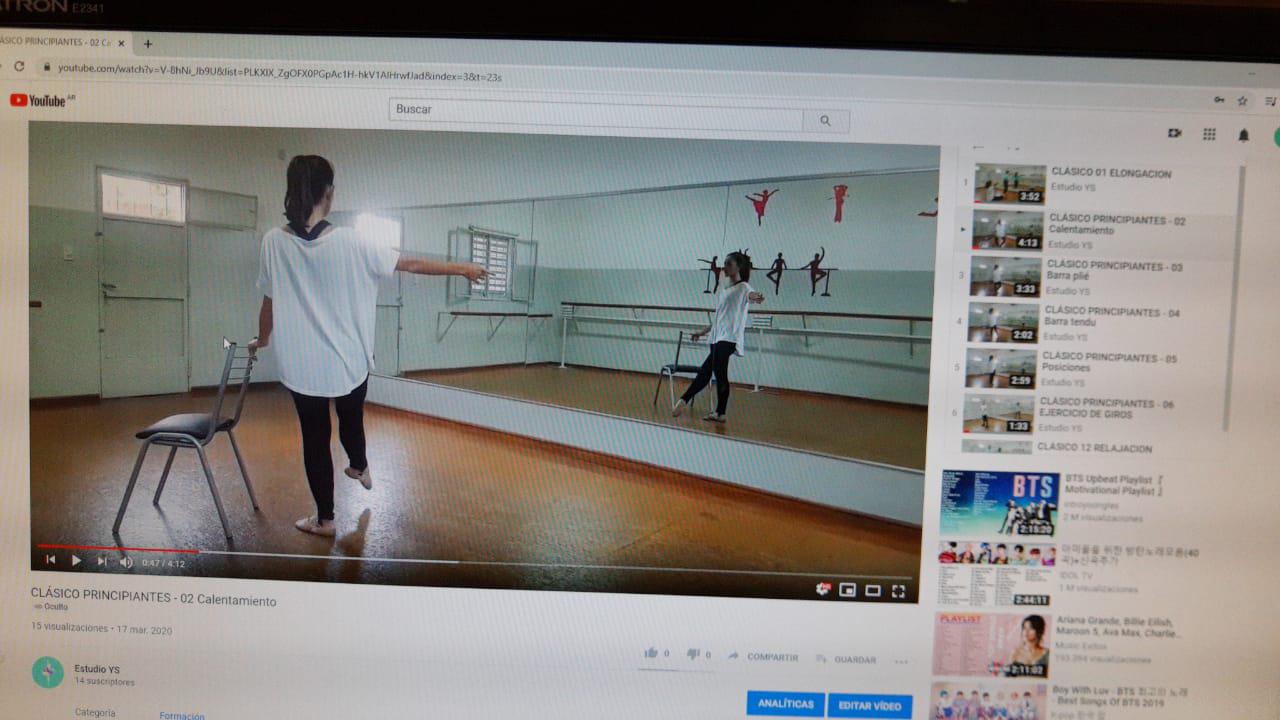Viewport: 1280px width, 720px height.
Task: Open the player settings gear
Action: [822, 589]
